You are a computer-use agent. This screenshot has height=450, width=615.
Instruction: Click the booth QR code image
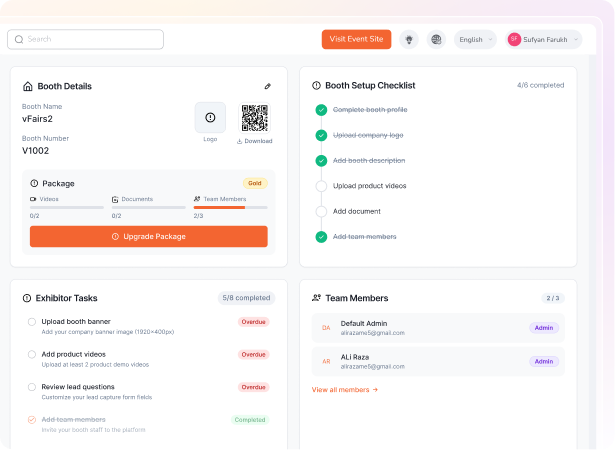[x=255, y=118]
